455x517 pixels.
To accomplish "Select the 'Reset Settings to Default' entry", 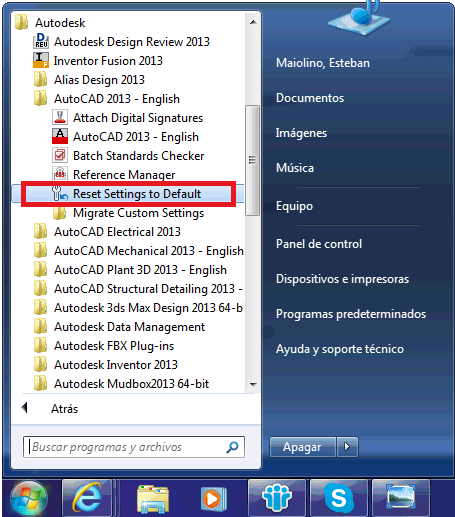I will pyautogui.click(x=128, y=194).
